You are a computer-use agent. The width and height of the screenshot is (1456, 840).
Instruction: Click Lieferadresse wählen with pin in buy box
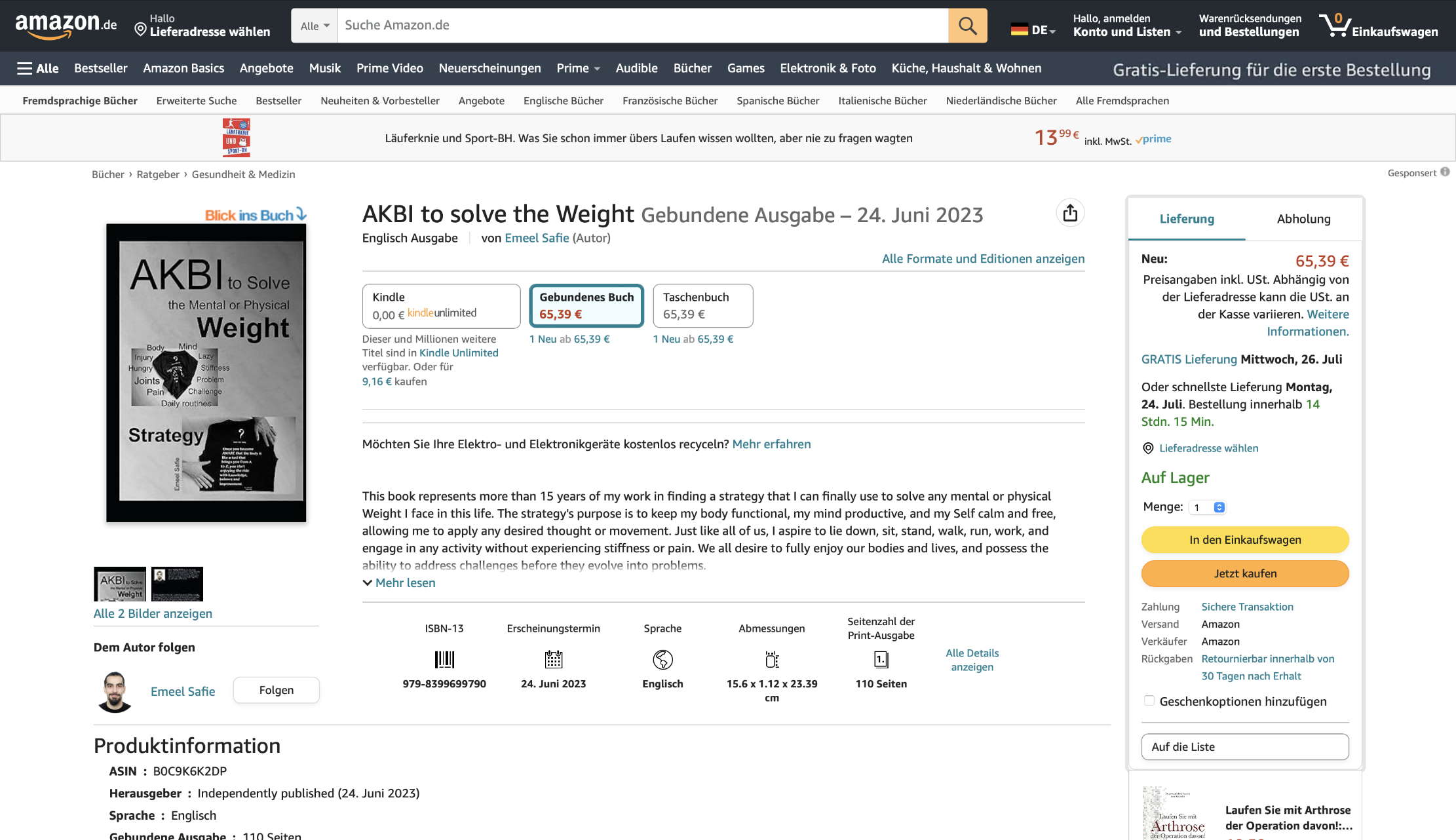[x=1200, y=448]
